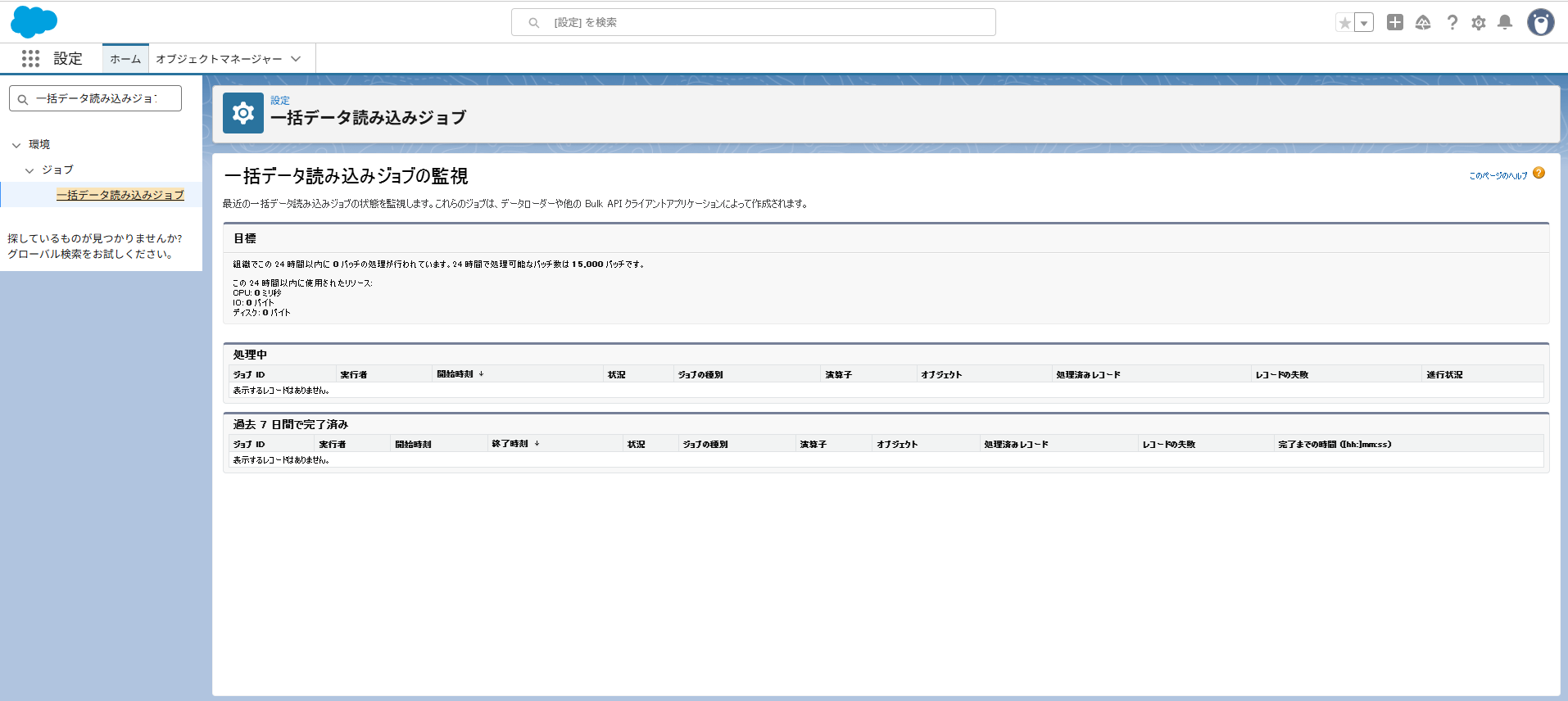Image resolution: width=1568 pixels, height=701 pixels.
Task: Open the help question mark icon
Action: coord(1452,22)
